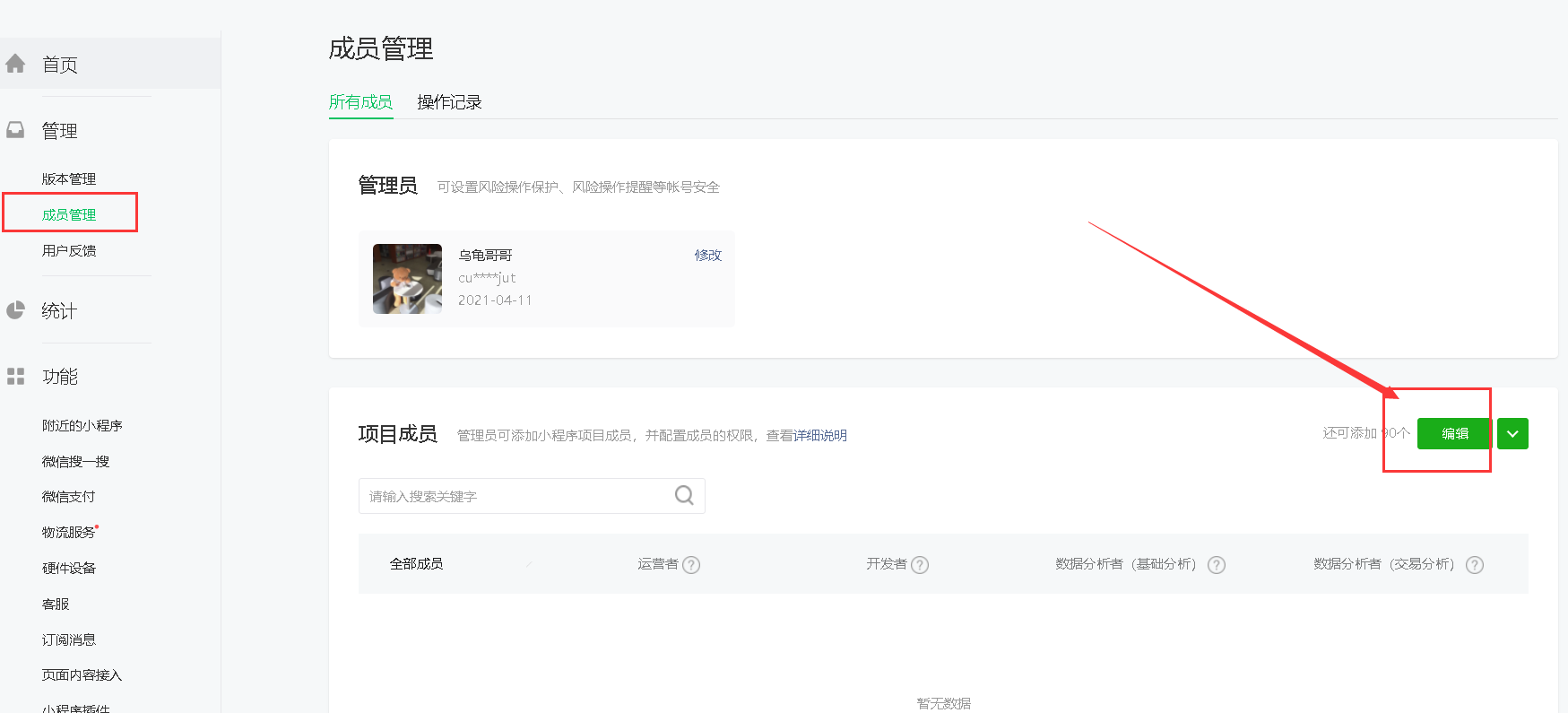Open 硬件设备 in the sidebar
Image resolution: width=1568 pixels, height=713 pixels.
coord(69,568)
